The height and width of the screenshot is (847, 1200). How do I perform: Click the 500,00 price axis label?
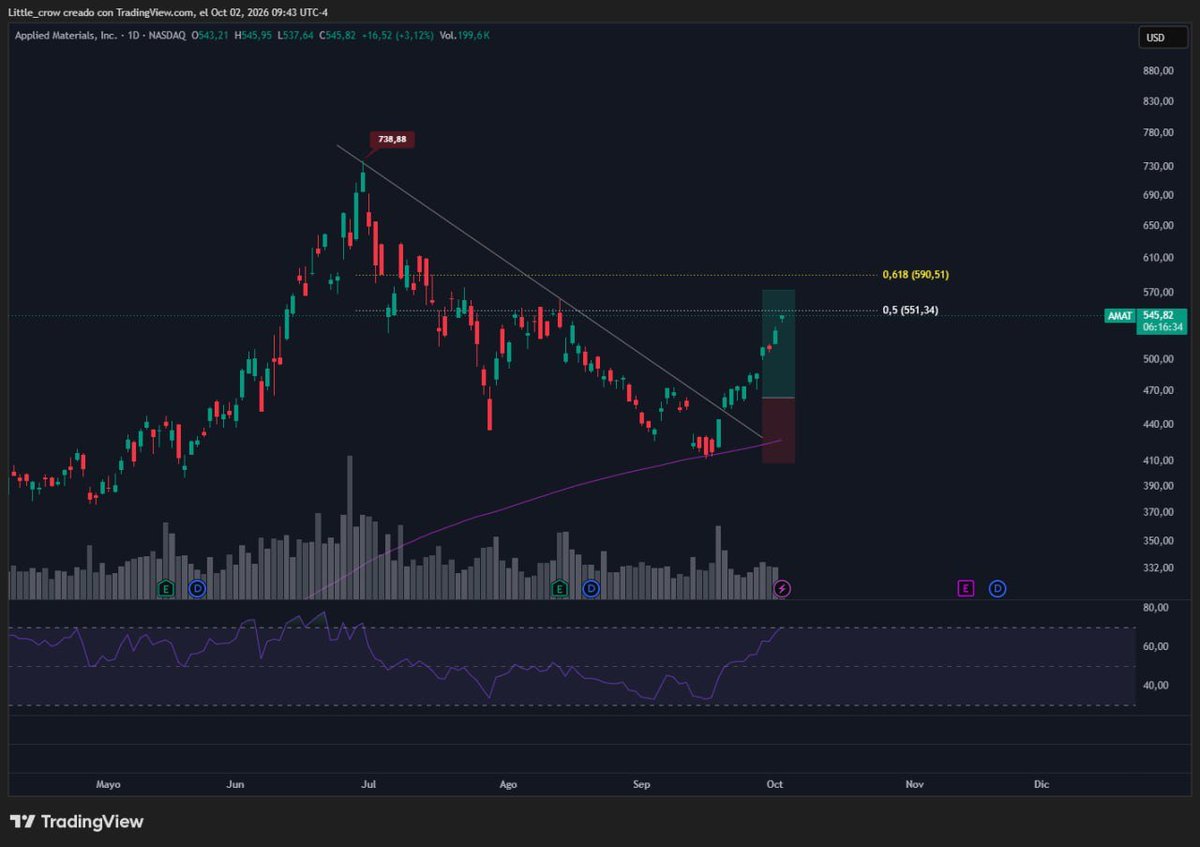click(x=1158, y=359)
